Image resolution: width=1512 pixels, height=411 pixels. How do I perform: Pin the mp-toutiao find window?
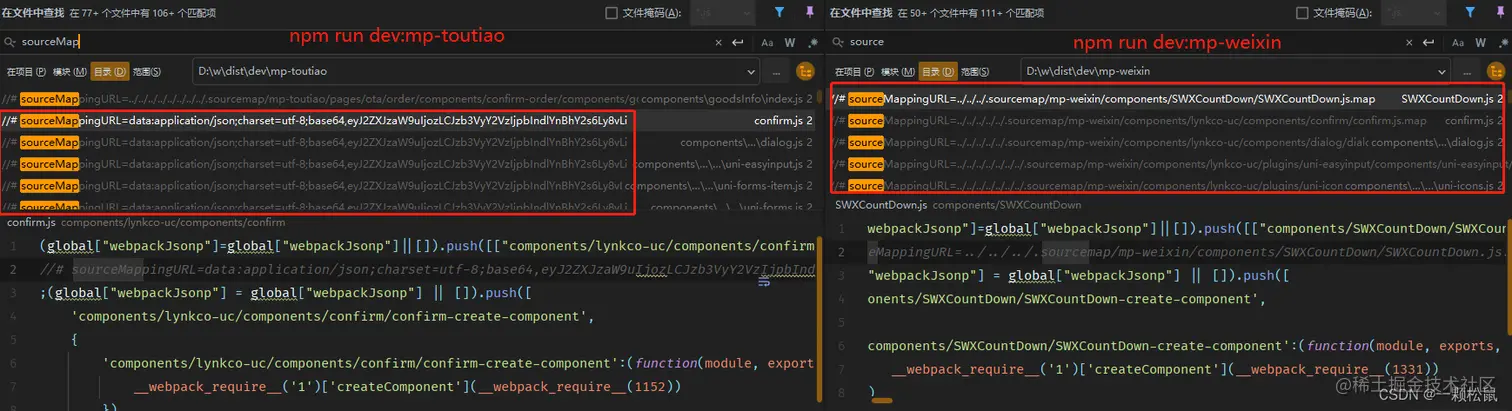tap(809, 13)
